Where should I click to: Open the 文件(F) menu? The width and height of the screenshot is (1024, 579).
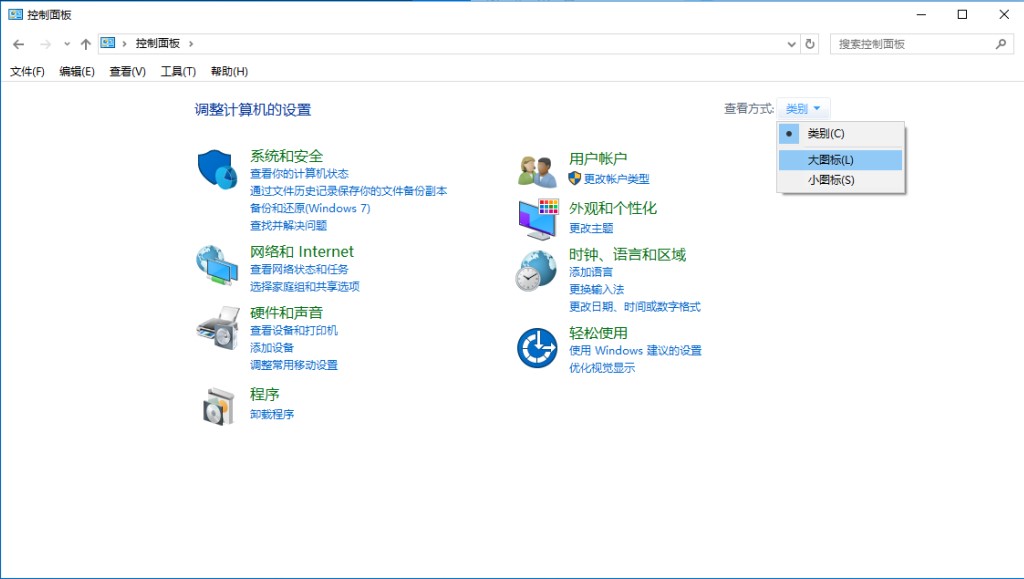(27, 71)
